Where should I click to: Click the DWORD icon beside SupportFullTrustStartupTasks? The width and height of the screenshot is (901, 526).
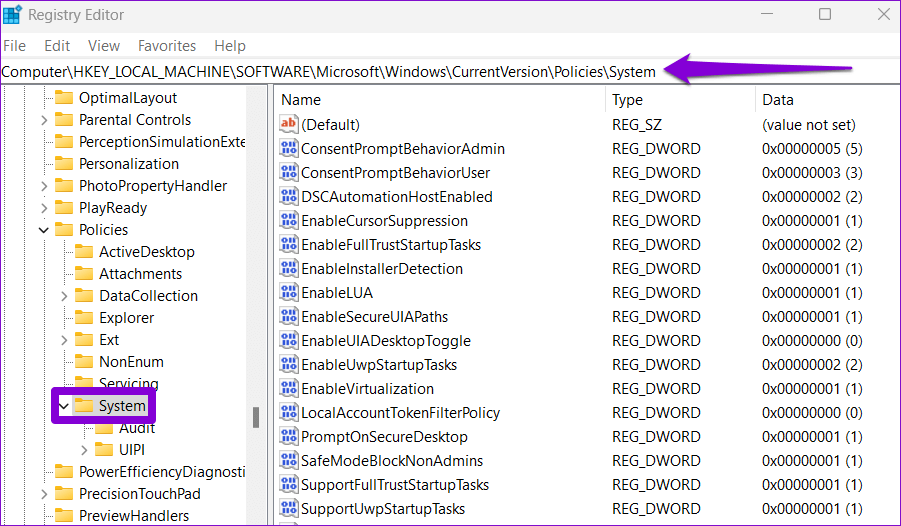[288, 485]
